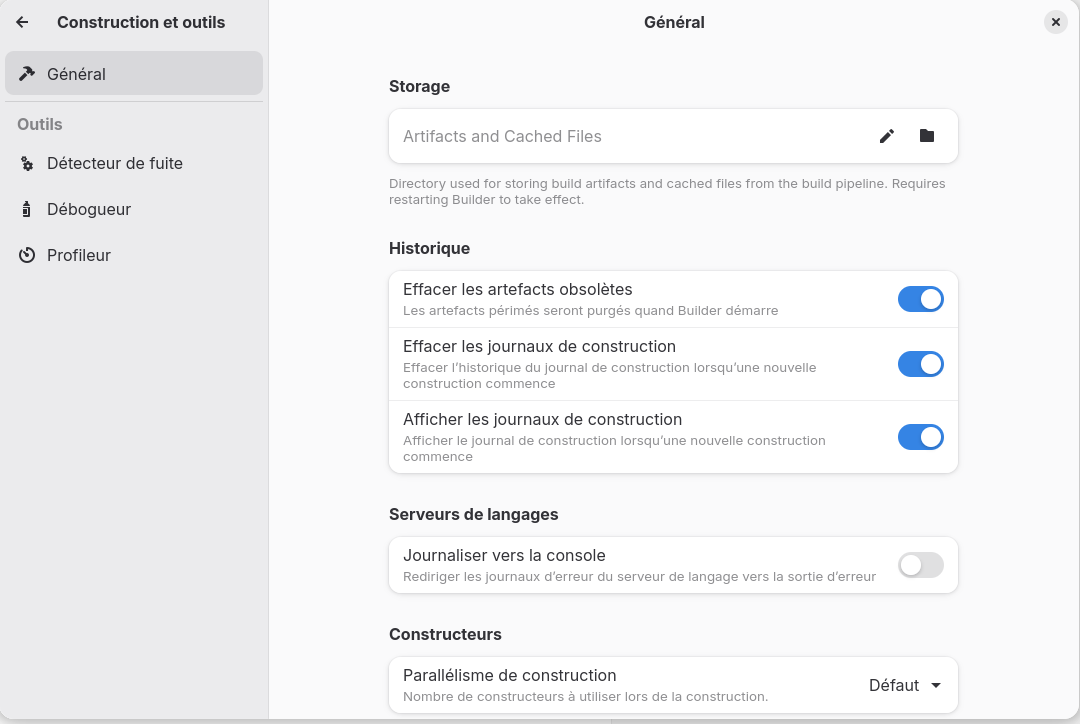Click the Historique section heading
This screenshot has width=1080, height=724.
click(x=429, y=248)
